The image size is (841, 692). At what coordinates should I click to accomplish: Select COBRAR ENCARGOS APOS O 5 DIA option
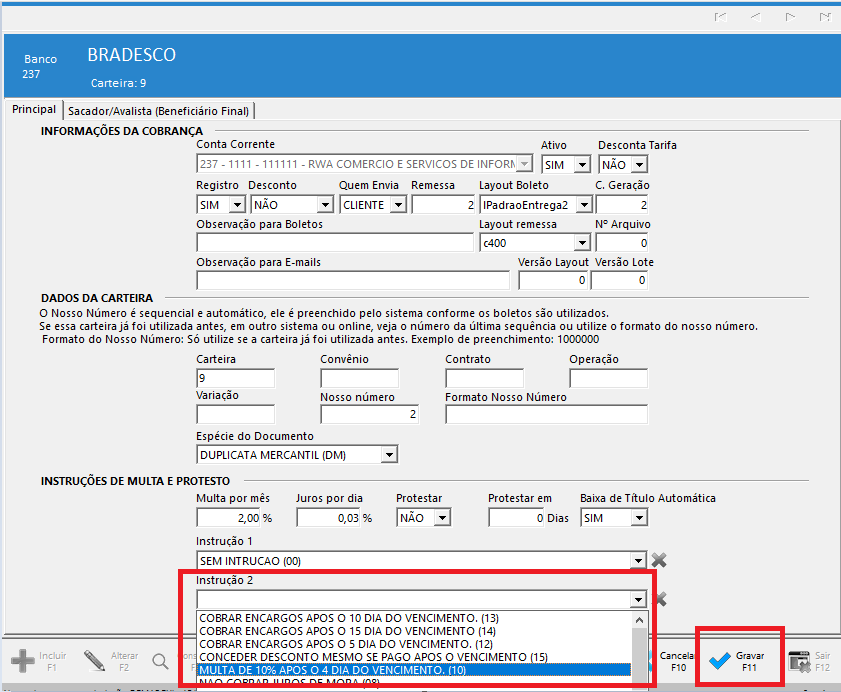coord(414,644)
